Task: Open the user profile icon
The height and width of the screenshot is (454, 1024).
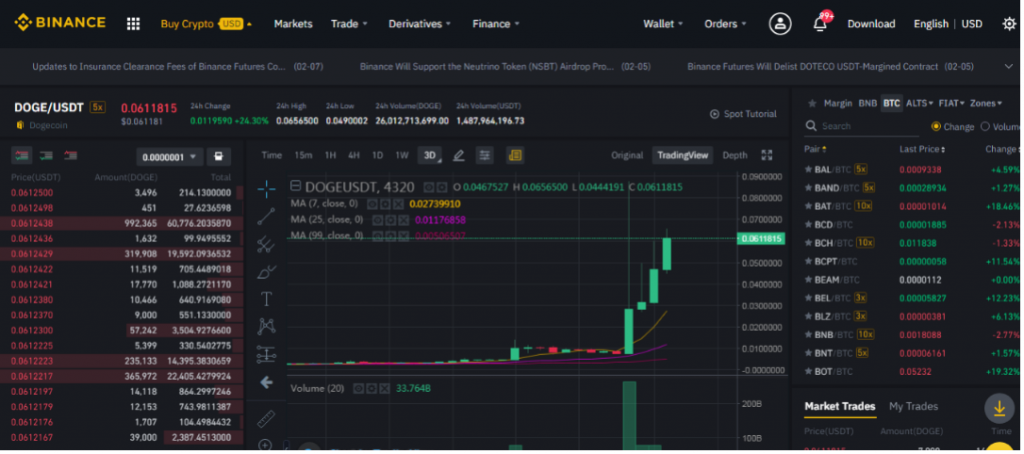Action: click(780, 24)
